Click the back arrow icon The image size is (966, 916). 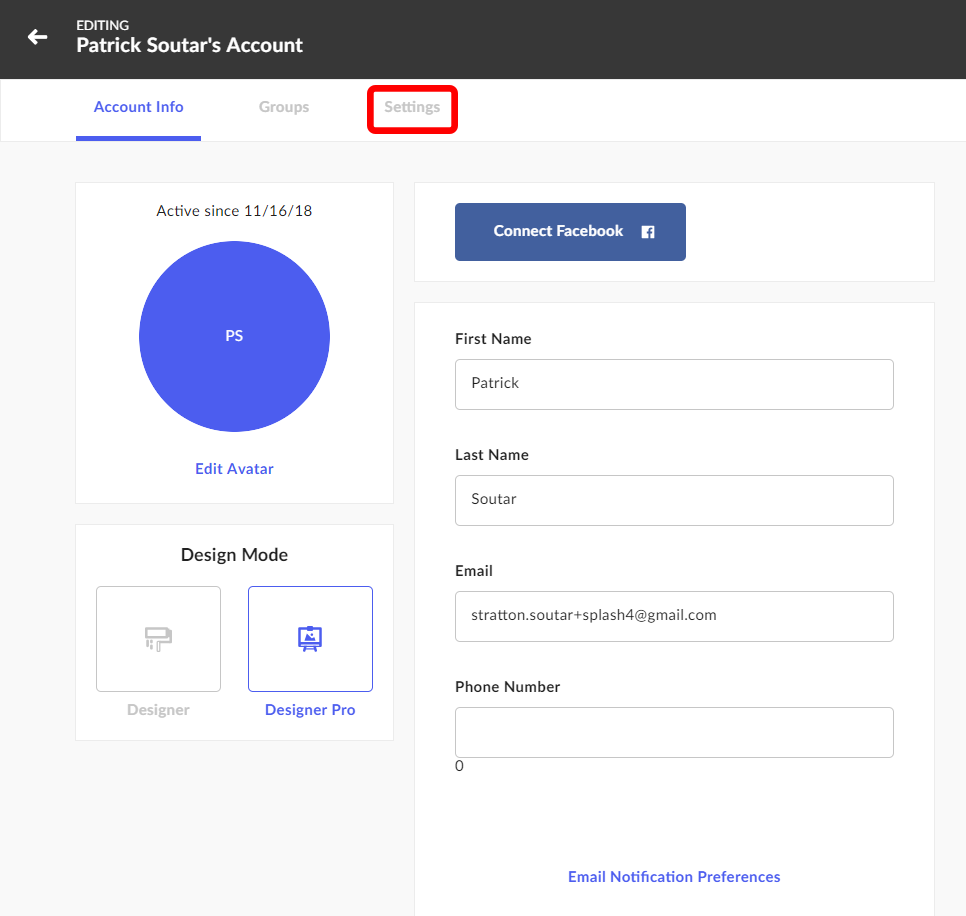pos(38,37)
